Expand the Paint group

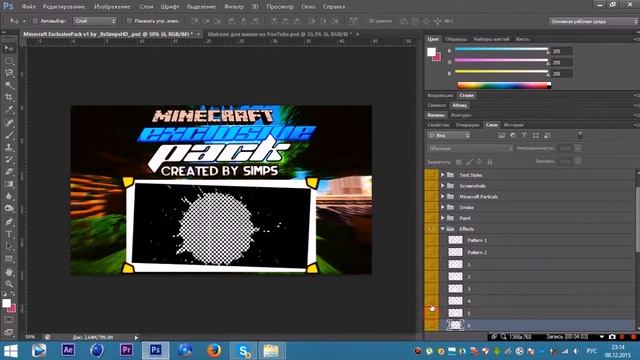click(x=442, y=218)
